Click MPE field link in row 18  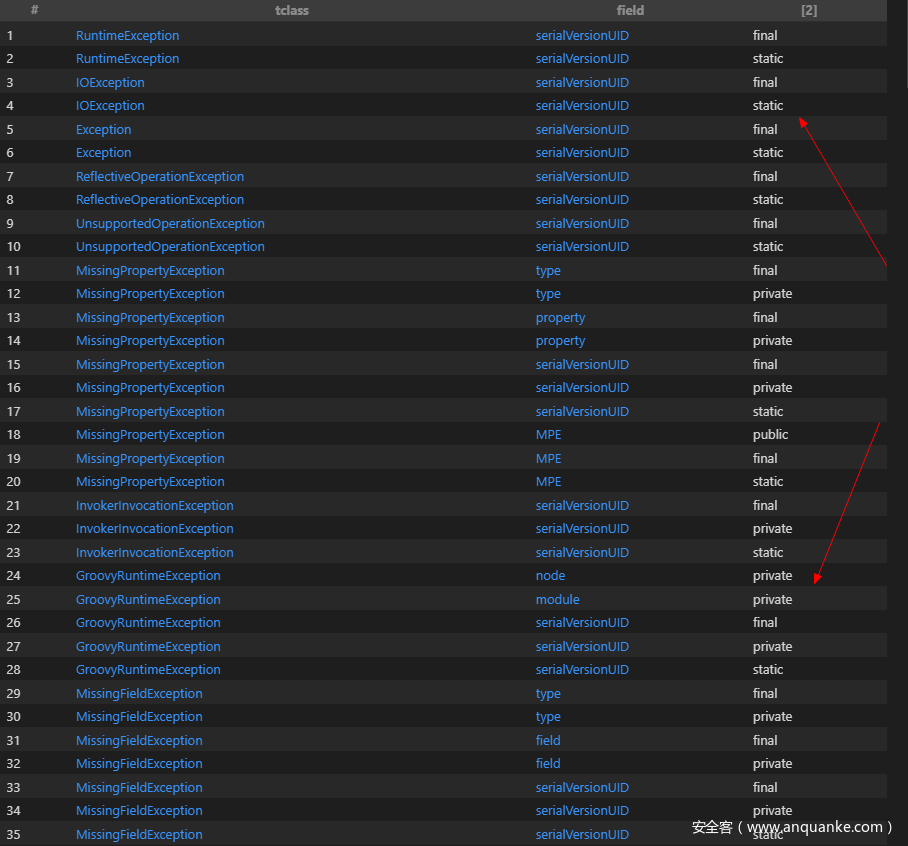(548, 435)
